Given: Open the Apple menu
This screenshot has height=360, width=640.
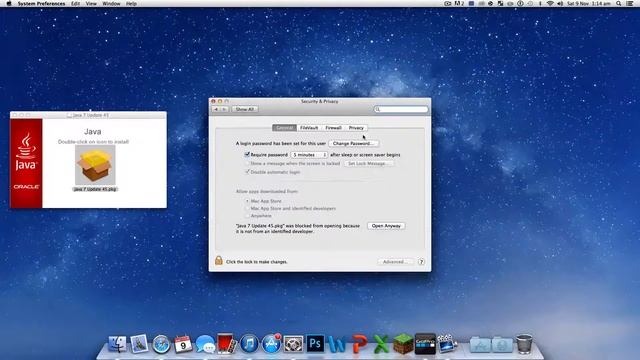Looking at the screenshot, I should pyautogui.click(x=9, y=3).
